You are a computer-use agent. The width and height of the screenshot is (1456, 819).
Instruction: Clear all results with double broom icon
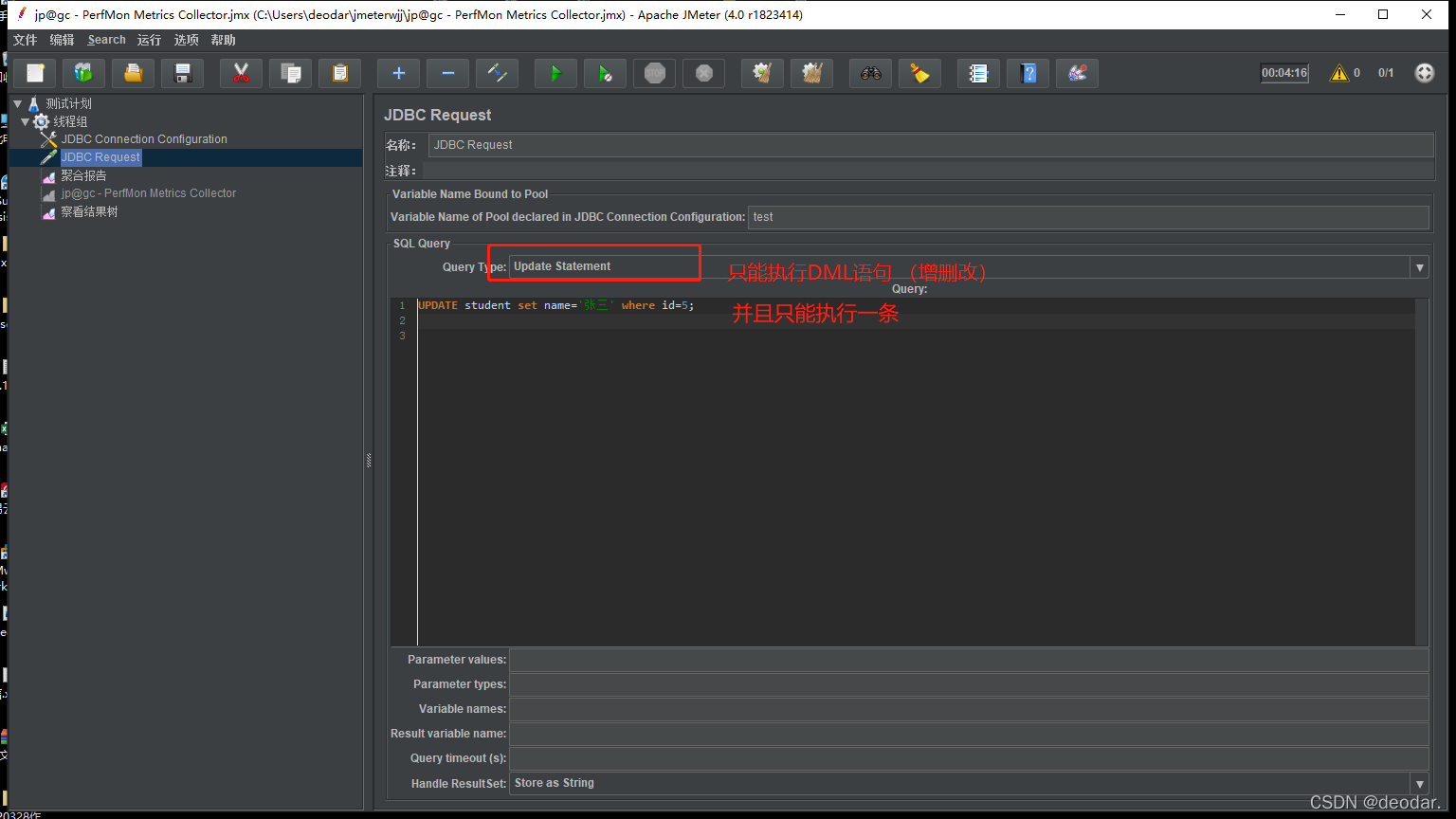pyautogui.click(x=811, y=73)
